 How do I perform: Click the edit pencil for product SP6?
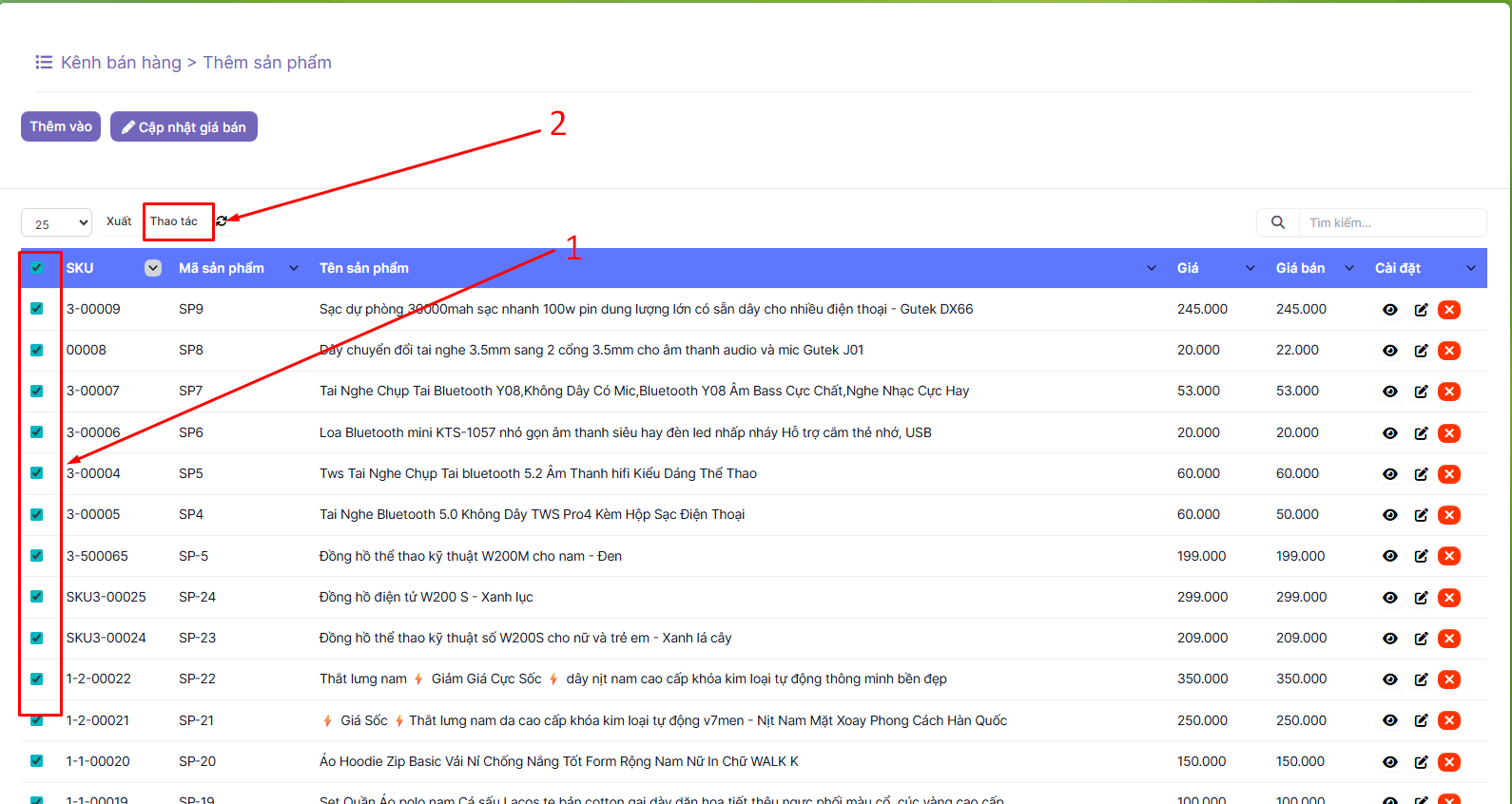[x=1421, y=433]
